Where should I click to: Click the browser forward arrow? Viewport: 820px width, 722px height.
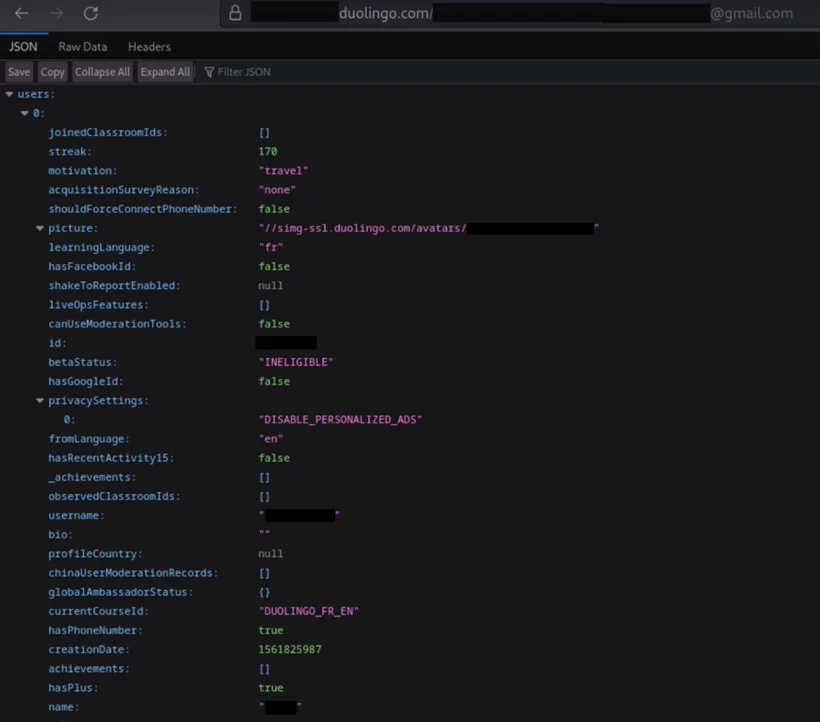tap(56, 14)
